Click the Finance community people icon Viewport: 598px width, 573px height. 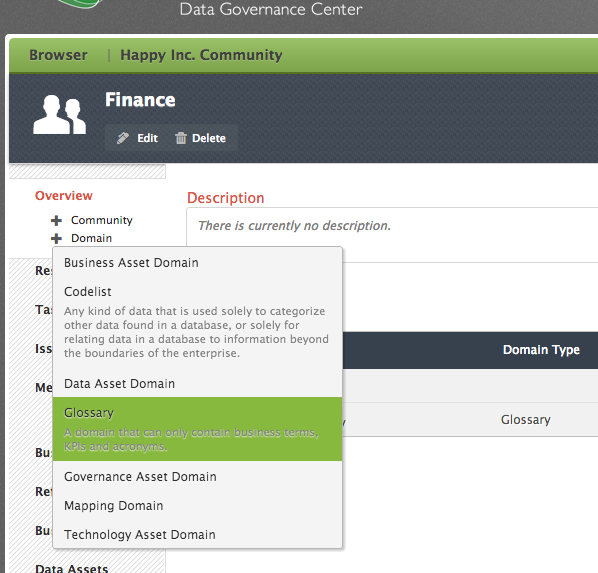tap(59, 114)
